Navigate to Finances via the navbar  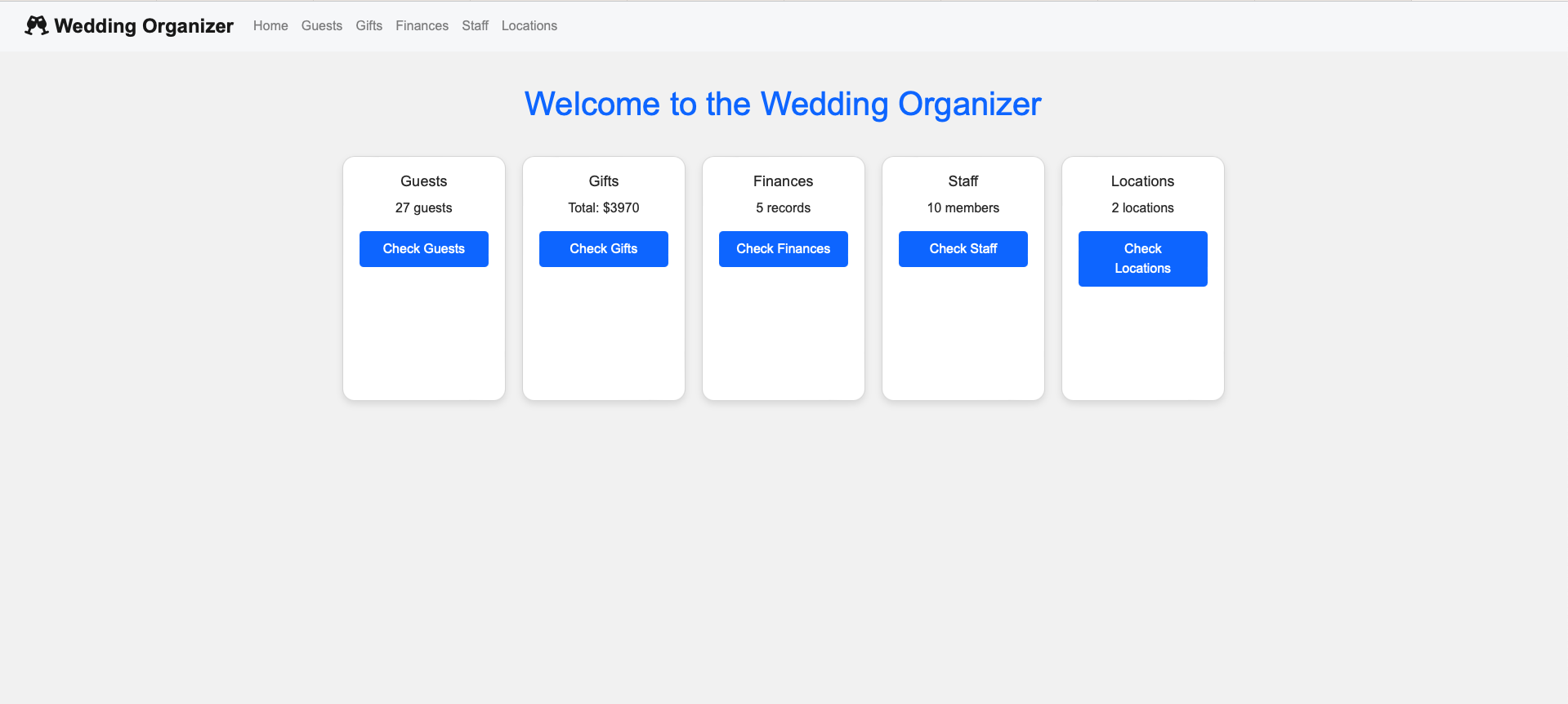422,26
